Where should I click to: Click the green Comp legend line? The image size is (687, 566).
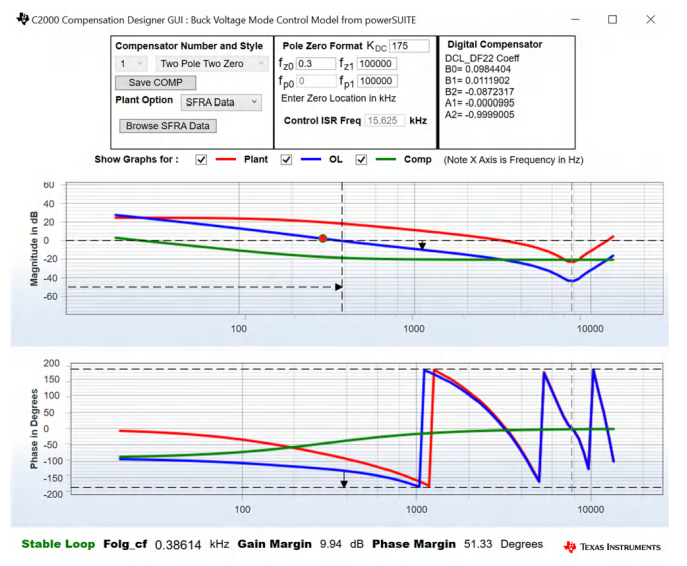[x=386, y=159]
